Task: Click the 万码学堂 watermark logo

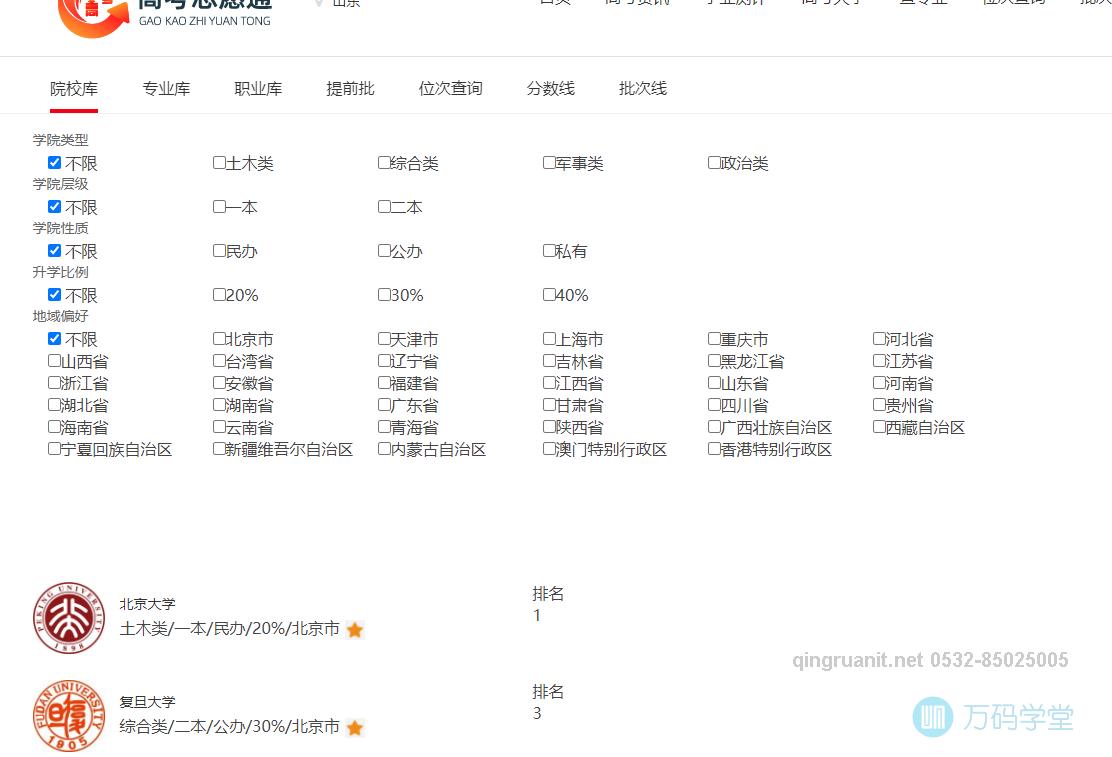Action: tap(934, 717)
